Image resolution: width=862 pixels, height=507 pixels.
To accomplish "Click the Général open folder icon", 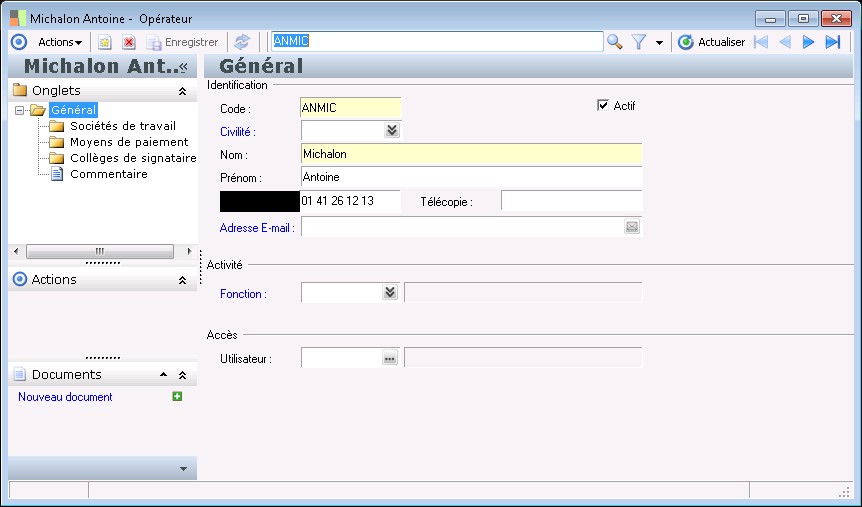I will pyautogui.click(x=38, y=111).
